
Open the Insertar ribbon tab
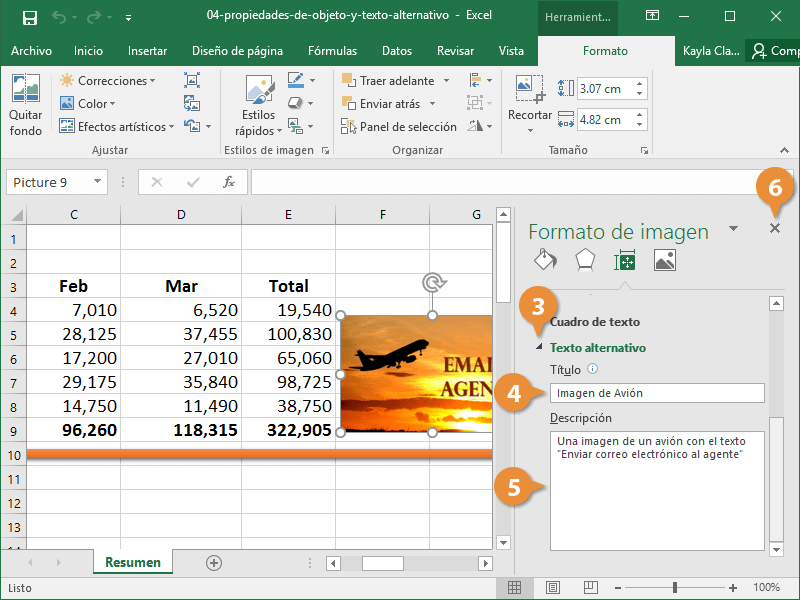pyautogui.click(x=147, y=51)
